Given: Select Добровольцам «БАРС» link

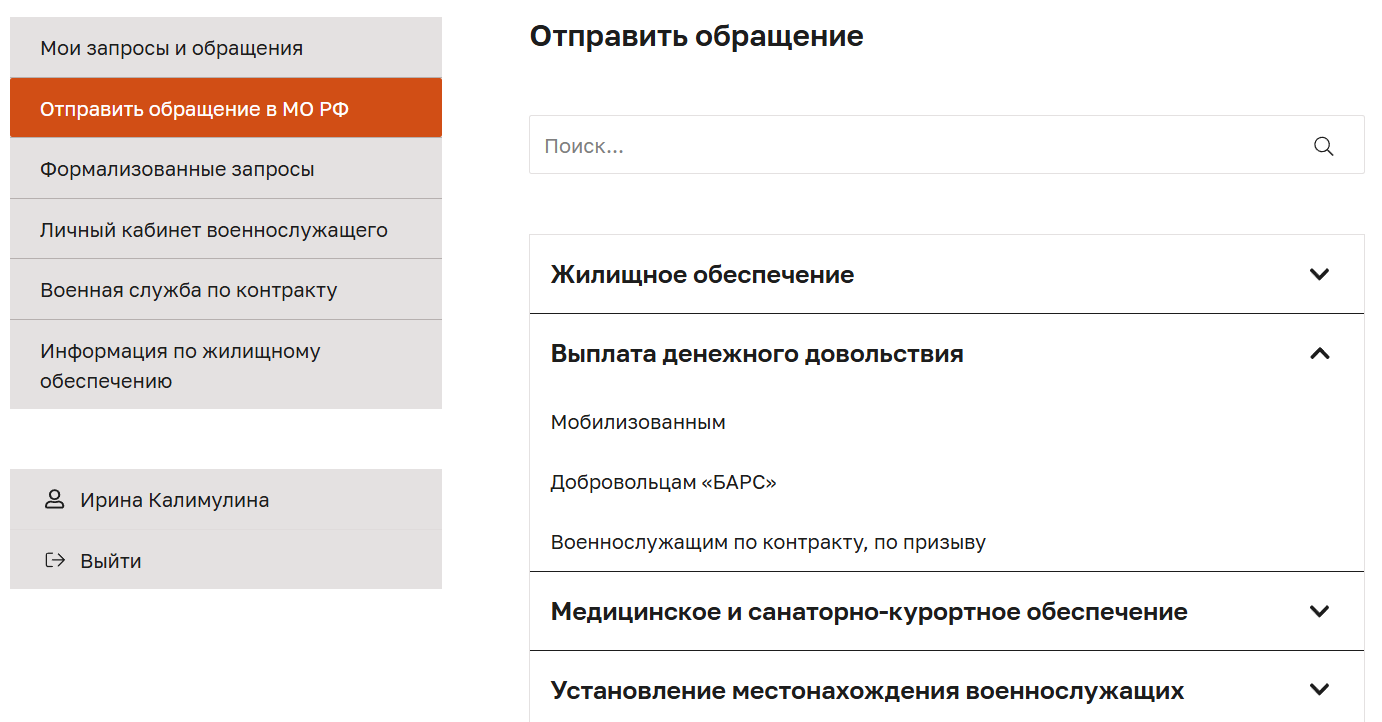Looking at the screenshot, I should 663,482.
